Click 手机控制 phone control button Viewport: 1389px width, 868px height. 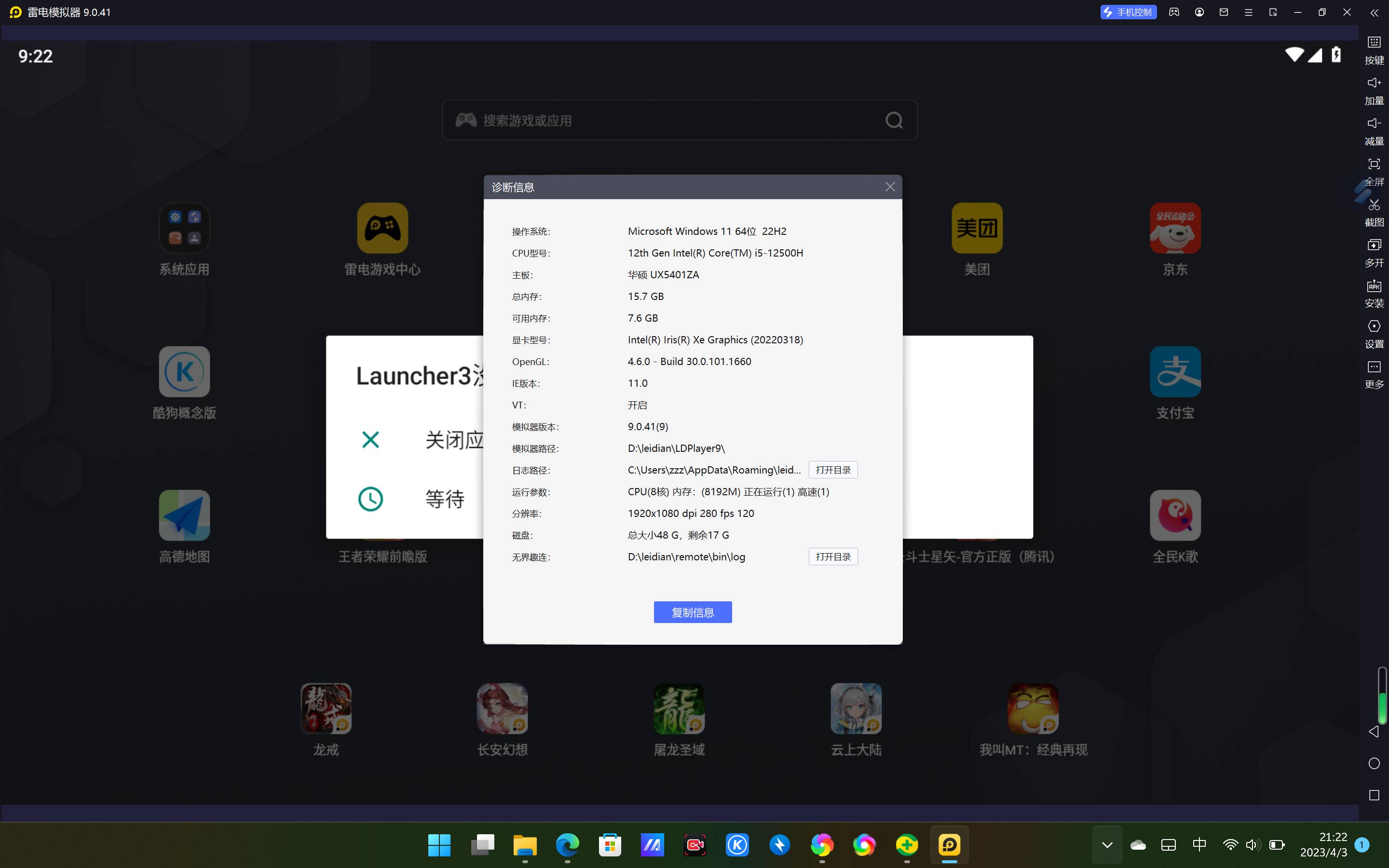coord(1128,12)
